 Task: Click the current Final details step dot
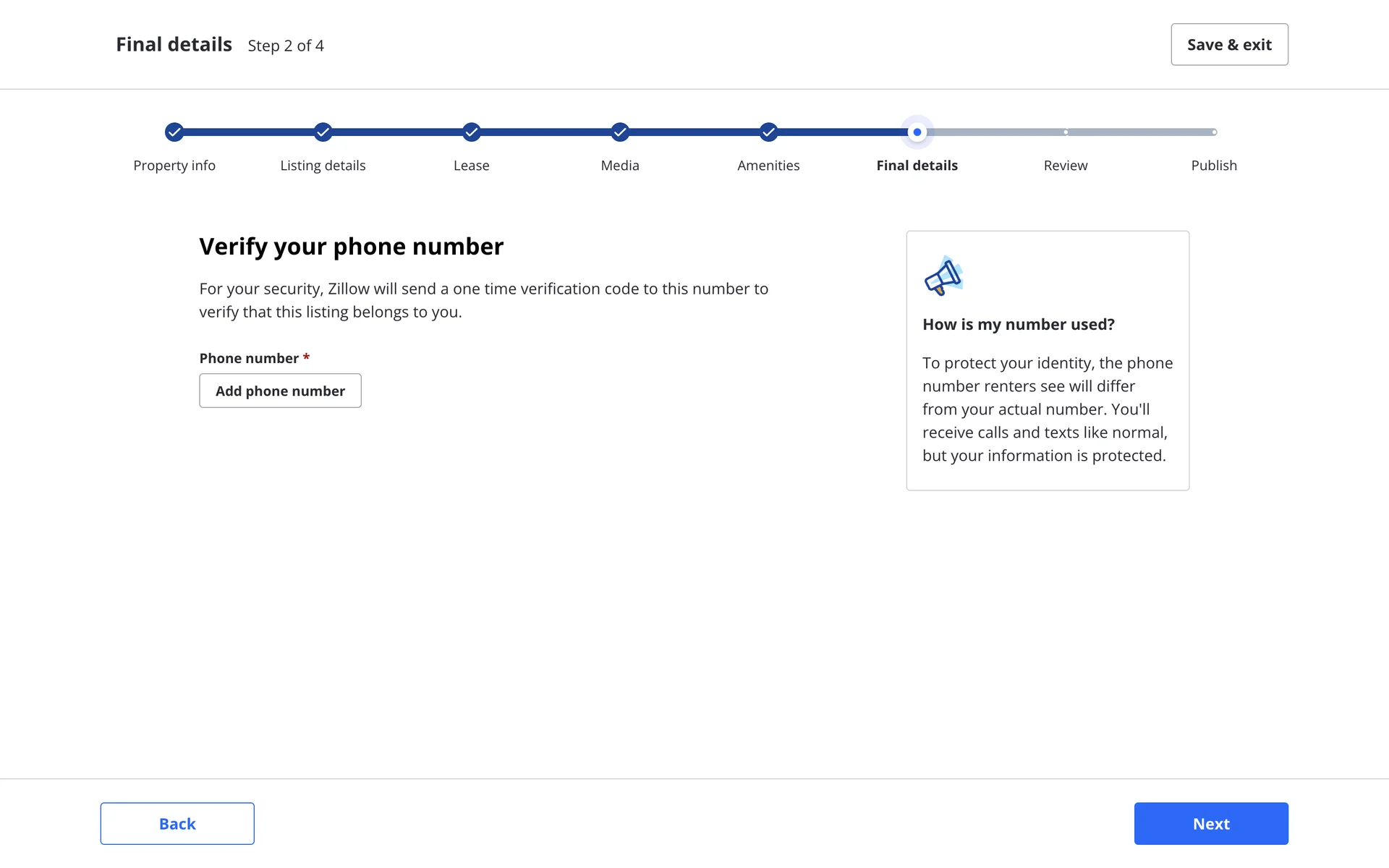[x=917, y=132]
